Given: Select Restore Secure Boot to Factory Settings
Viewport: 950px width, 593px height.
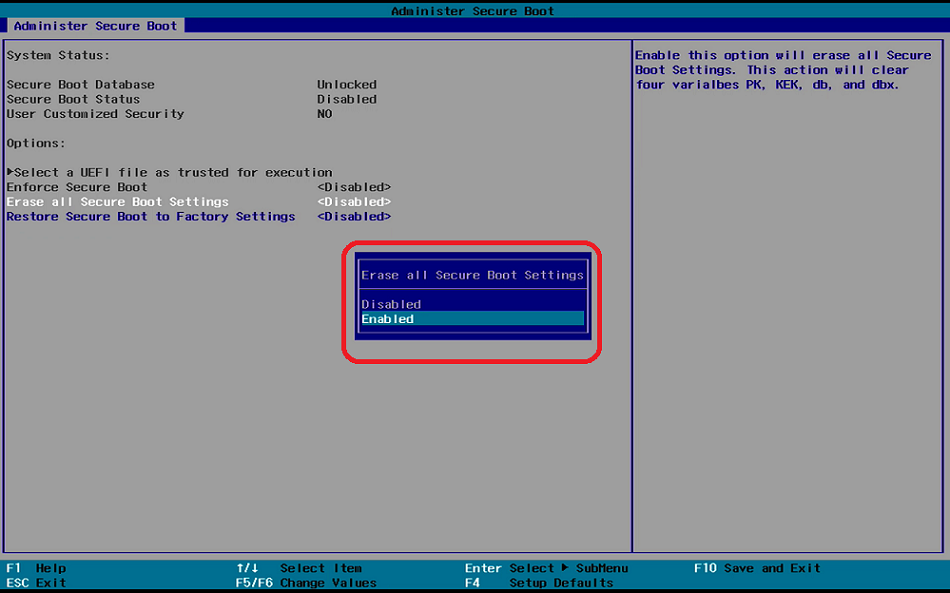Looking at the screenshot, I should [151, 217].
